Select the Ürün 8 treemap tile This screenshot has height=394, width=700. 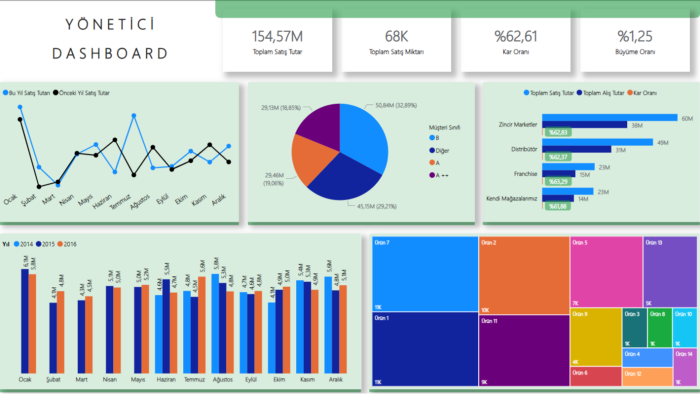(660, 328)
